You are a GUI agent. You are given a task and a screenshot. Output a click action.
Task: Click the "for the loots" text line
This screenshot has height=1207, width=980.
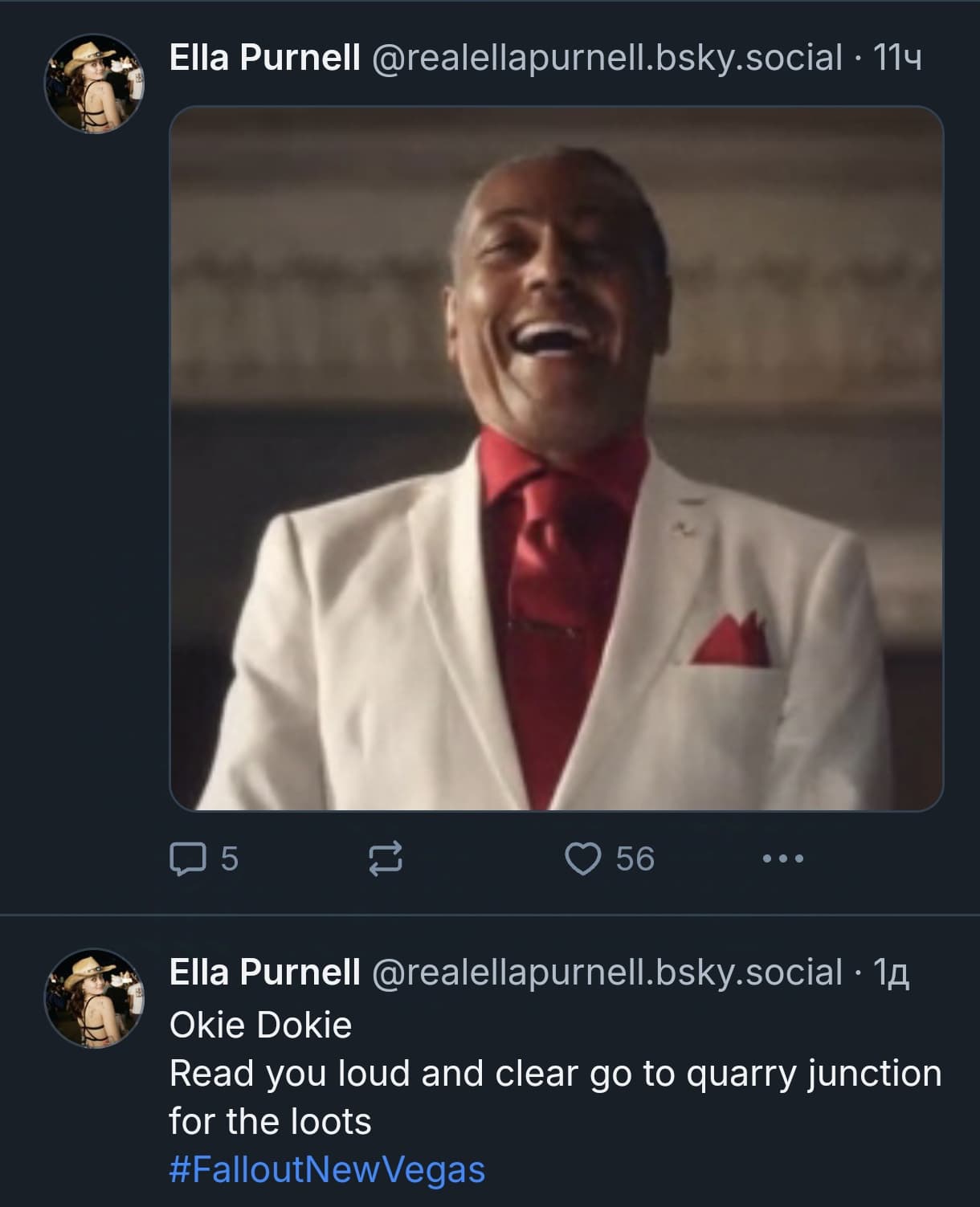point(270,1122)
